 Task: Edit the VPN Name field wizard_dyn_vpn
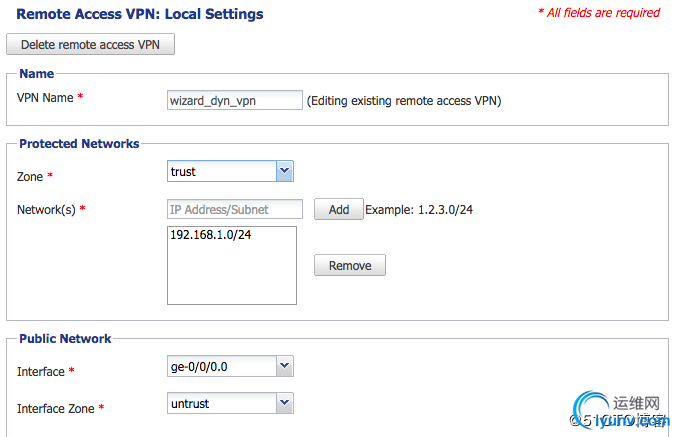235,100
